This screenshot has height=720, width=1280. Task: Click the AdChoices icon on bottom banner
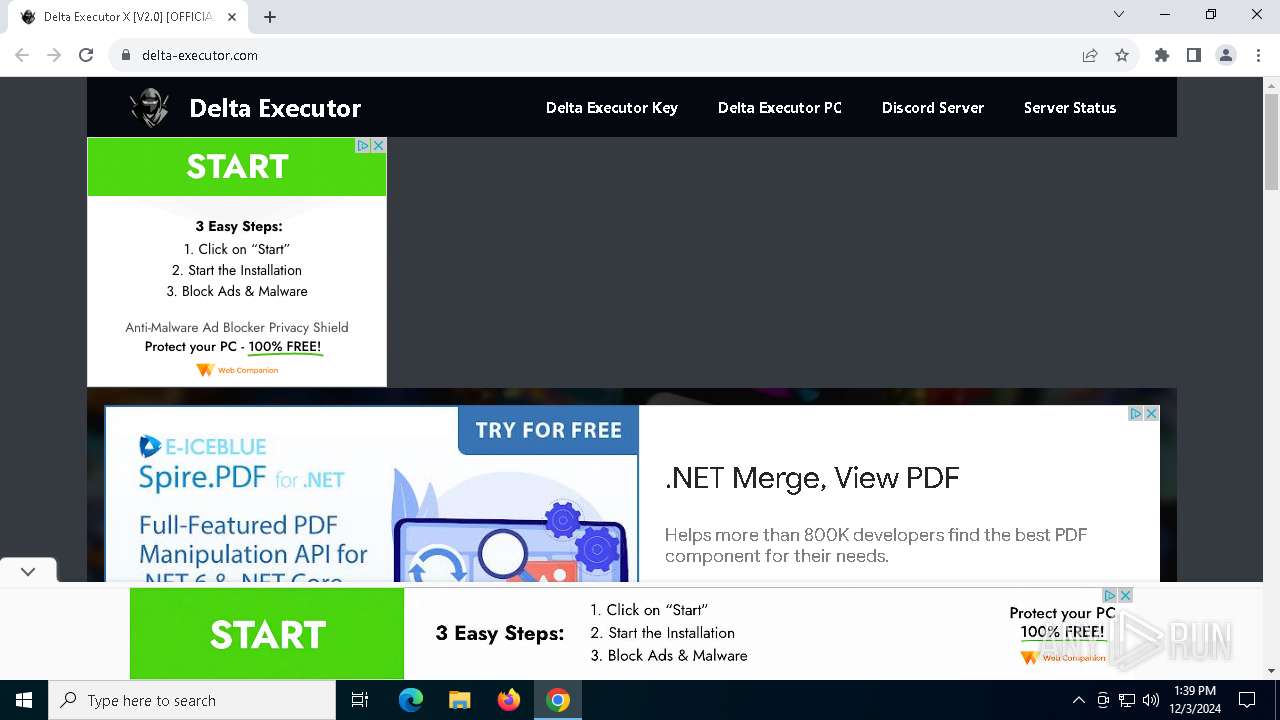[1110, 595]
